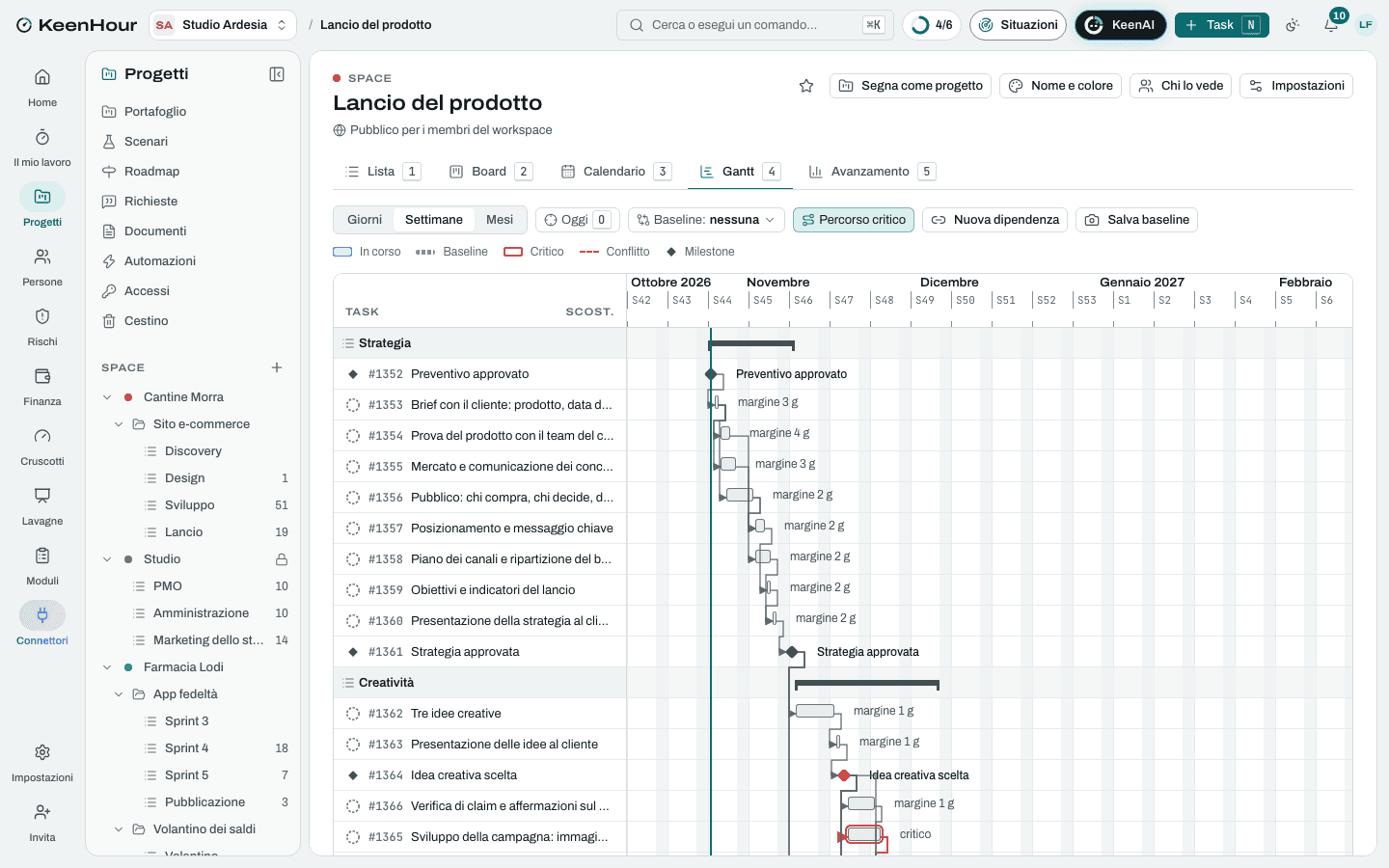Mark task #1365 Sviluppo della campagna complete
The height and width of the screenshot is (868, 1389).
point(353,837)
